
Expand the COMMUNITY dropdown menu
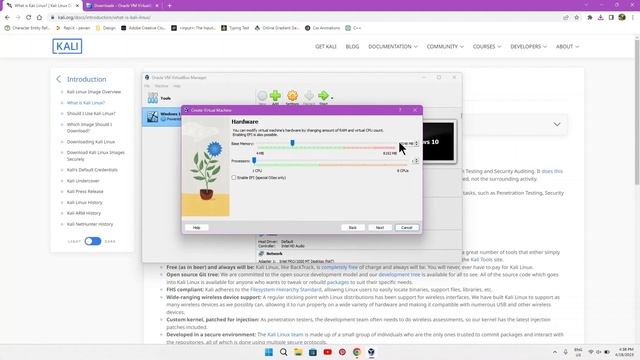[445, 47]
